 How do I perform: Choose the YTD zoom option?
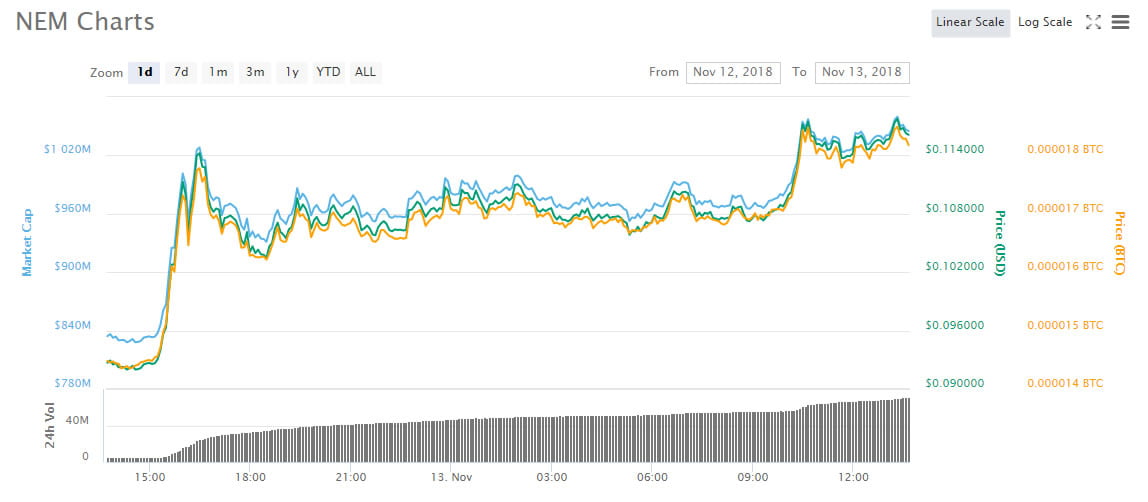point(328,72)
